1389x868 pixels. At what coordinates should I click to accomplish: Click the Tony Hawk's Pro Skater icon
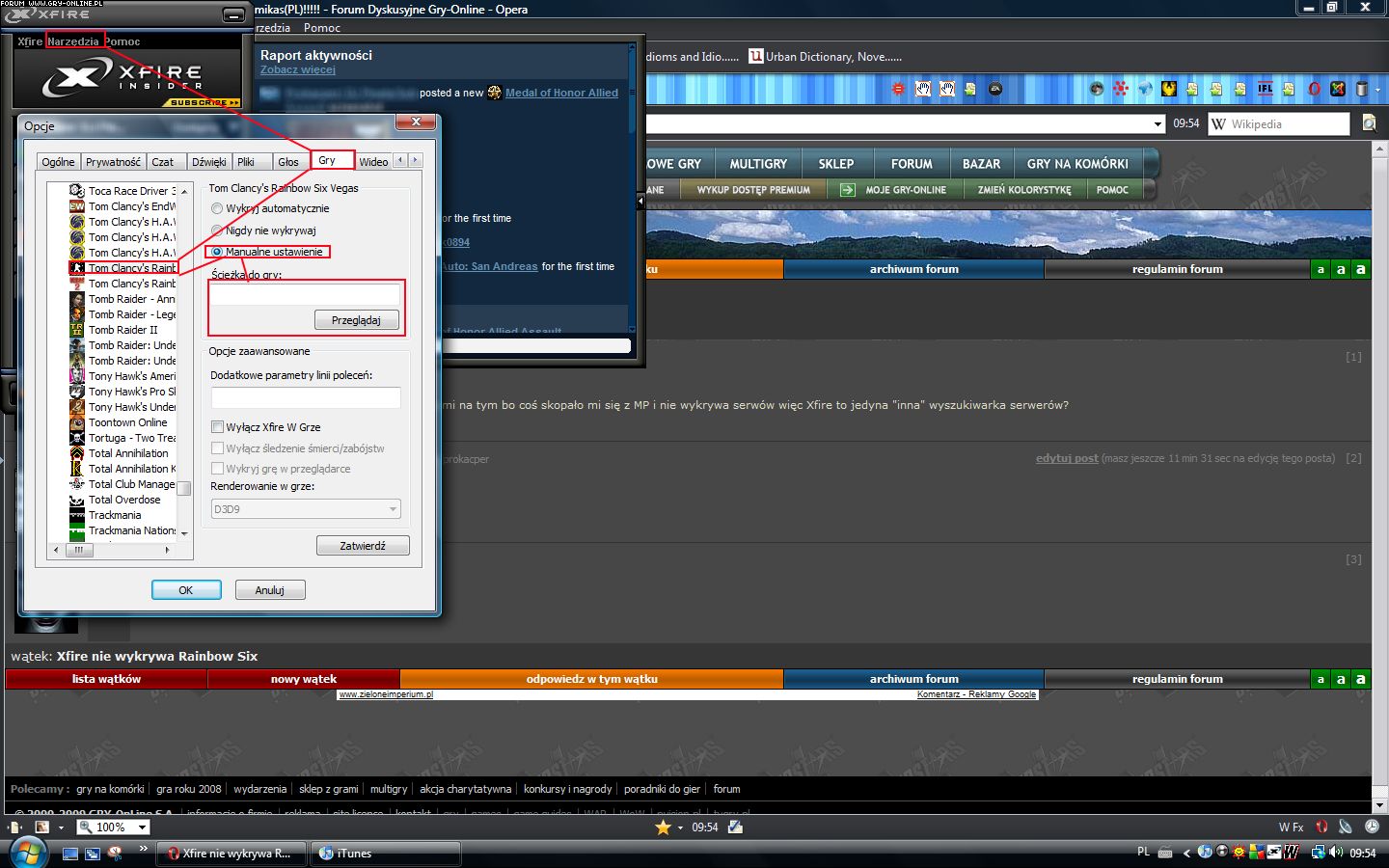pos(77,392)
